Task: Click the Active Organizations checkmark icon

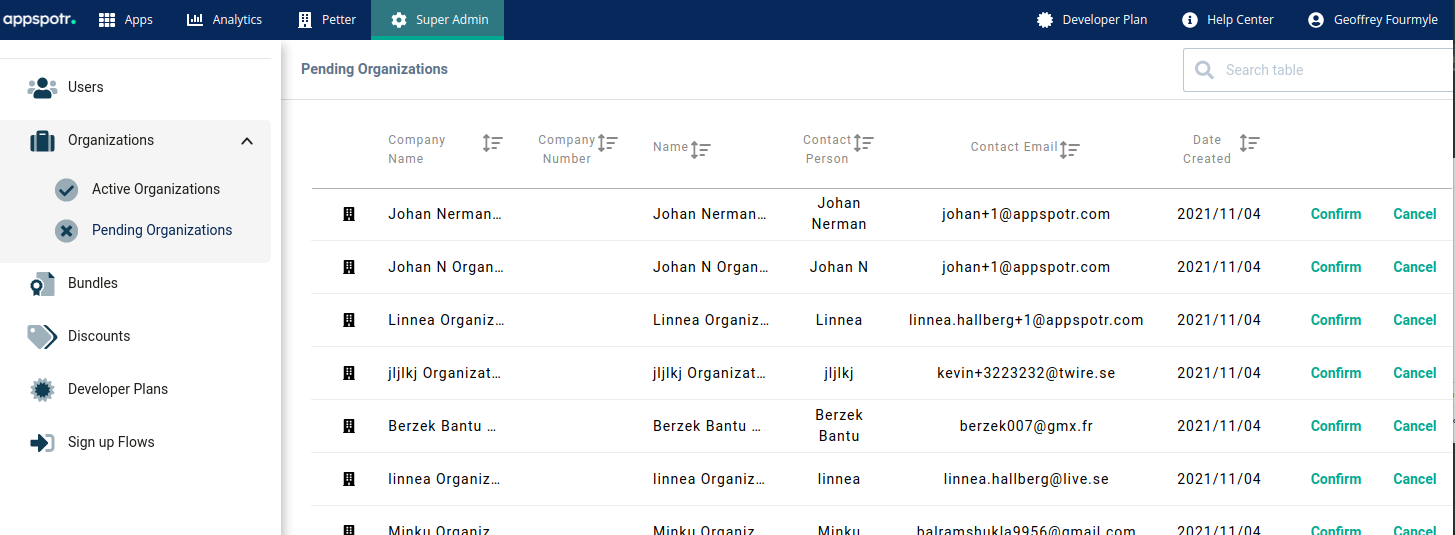Action: (x=66, y=190)
